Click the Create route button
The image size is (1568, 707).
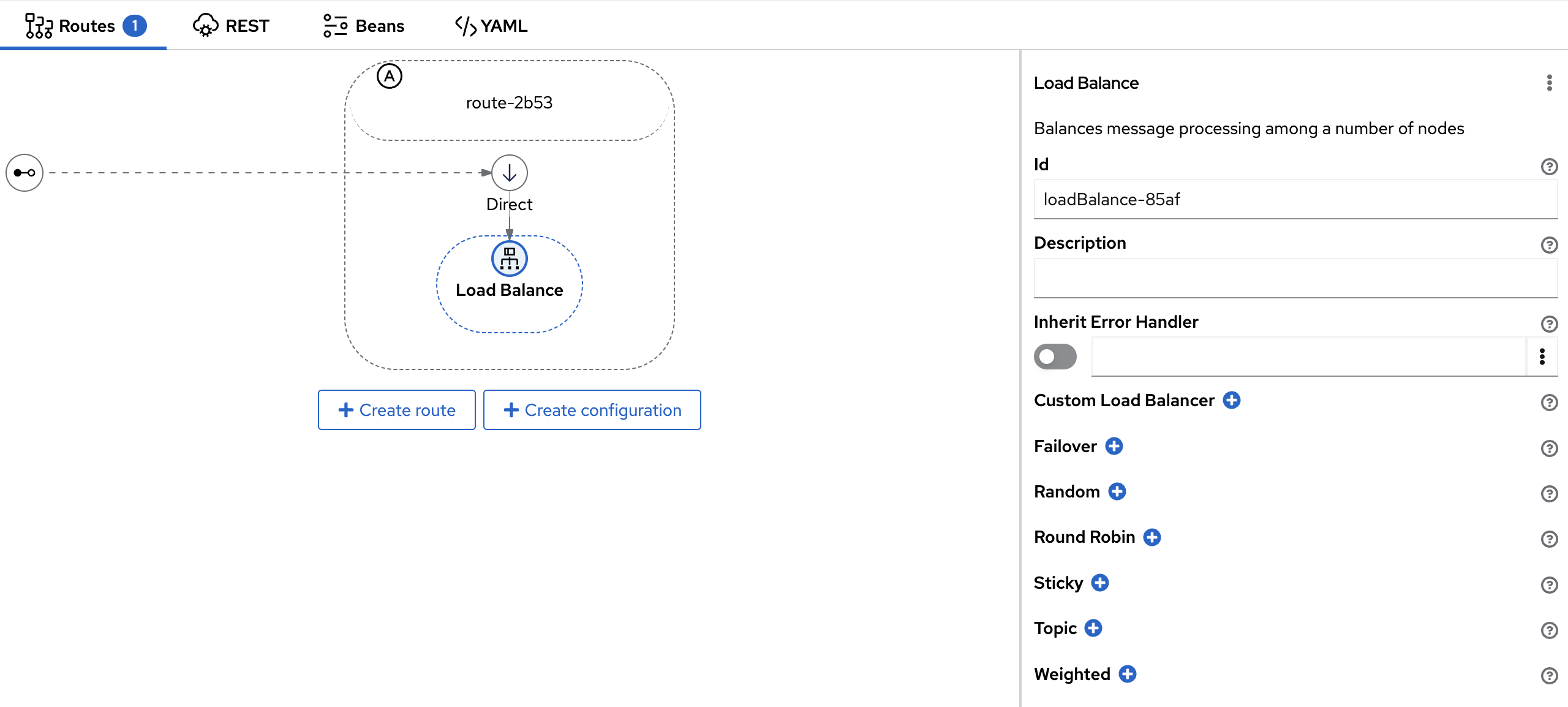[397, 410]
